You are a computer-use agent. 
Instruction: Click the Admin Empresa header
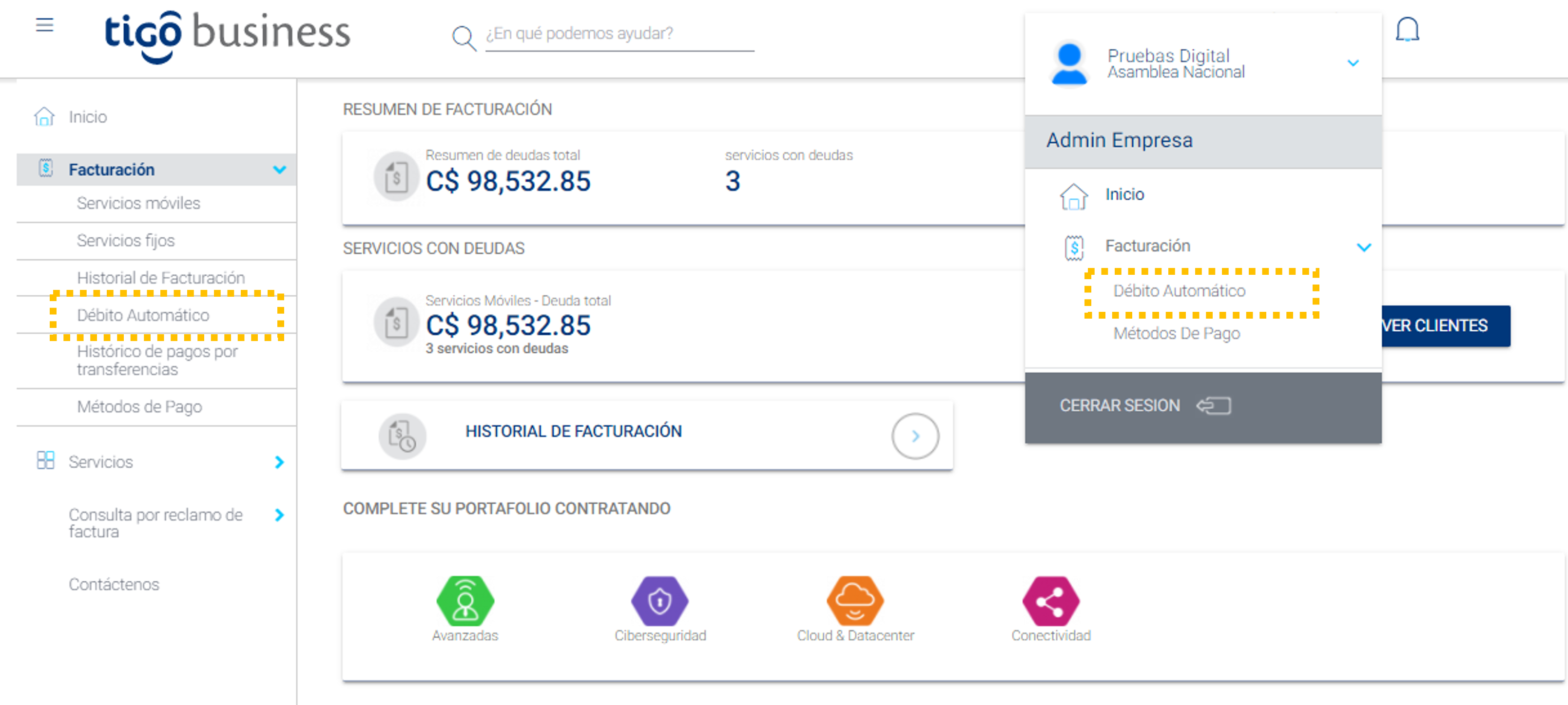click(1203, 140)
